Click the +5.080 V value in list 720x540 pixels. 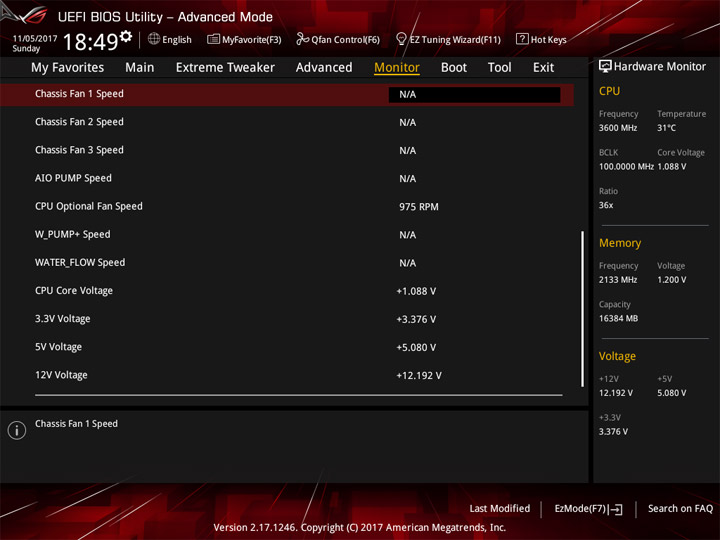pyautogui.click(x=416, y=348)
